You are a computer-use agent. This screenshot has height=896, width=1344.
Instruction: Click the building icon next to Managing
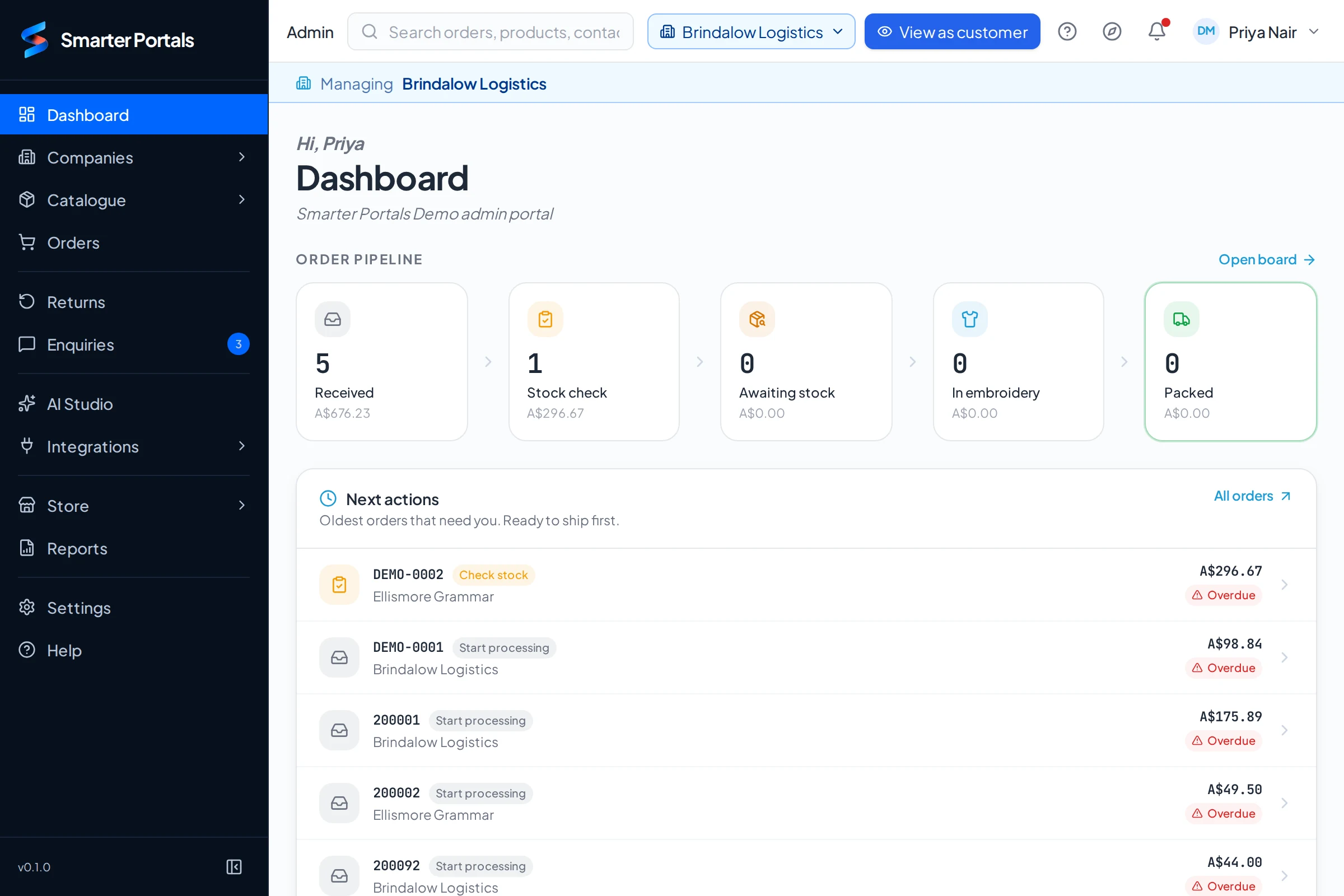coord(304,83)
